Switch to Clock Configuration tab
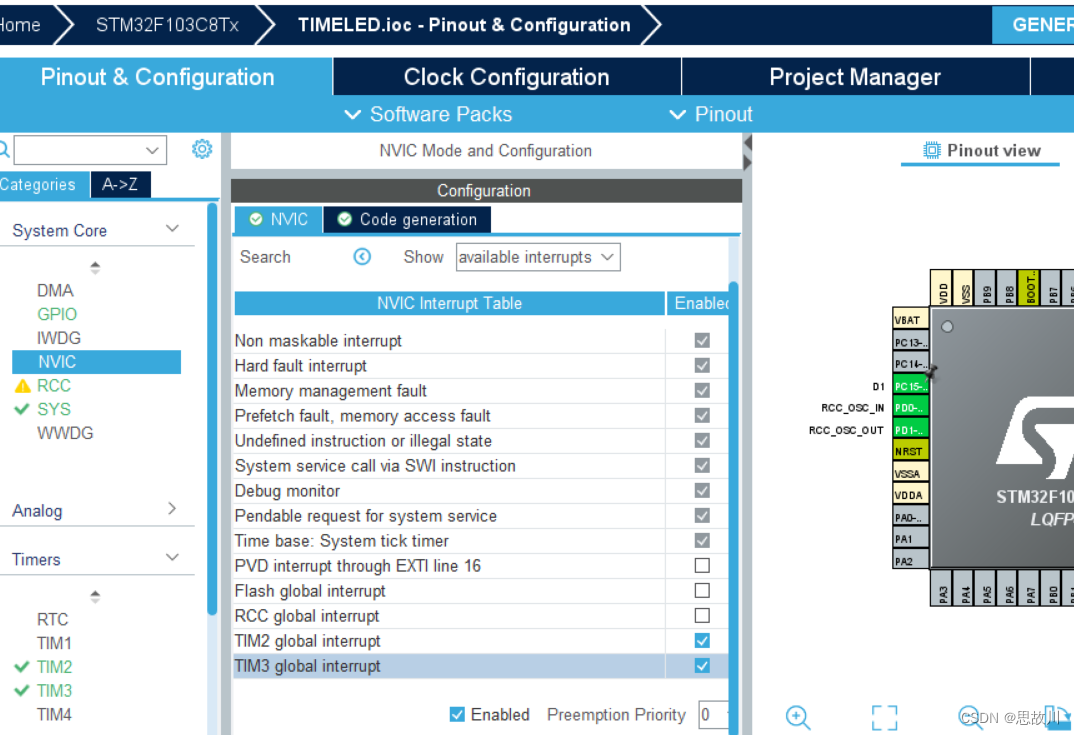Screen dimensions: 1074x735 coord(506,77)
